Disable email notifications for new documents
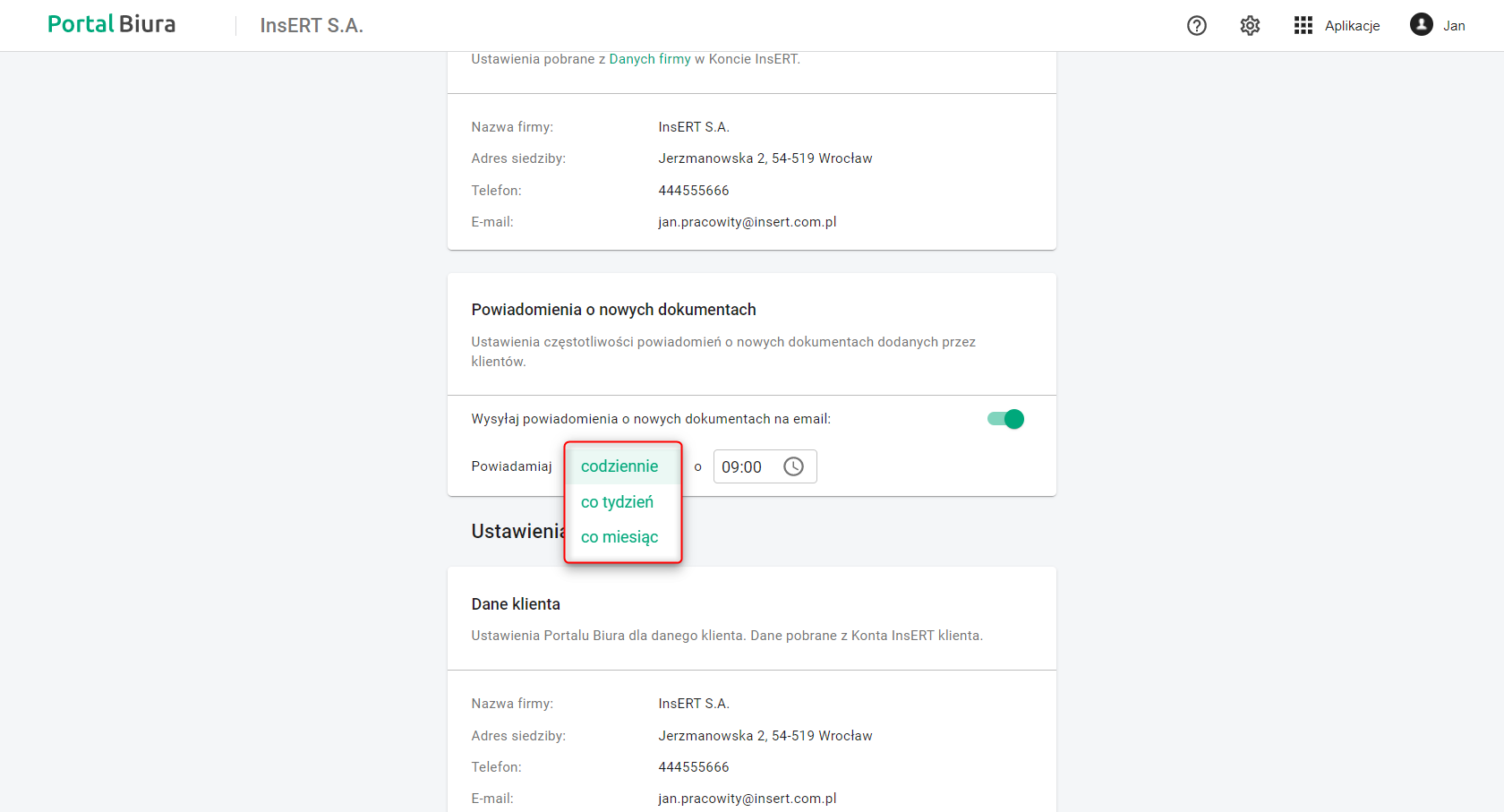 point(1006,419)
